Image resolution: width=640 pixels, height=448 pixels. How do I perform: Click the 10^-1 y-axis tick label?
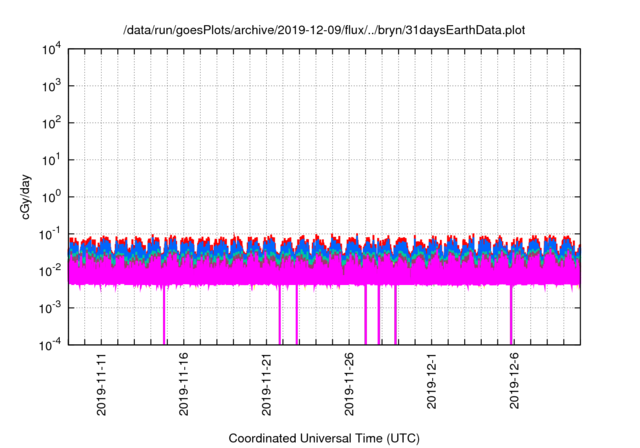(51, 234)
